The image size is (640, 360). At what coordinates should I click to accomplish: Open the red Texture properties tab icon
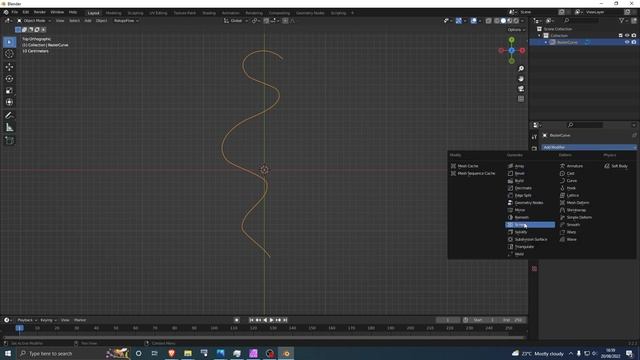click(534, 269)
